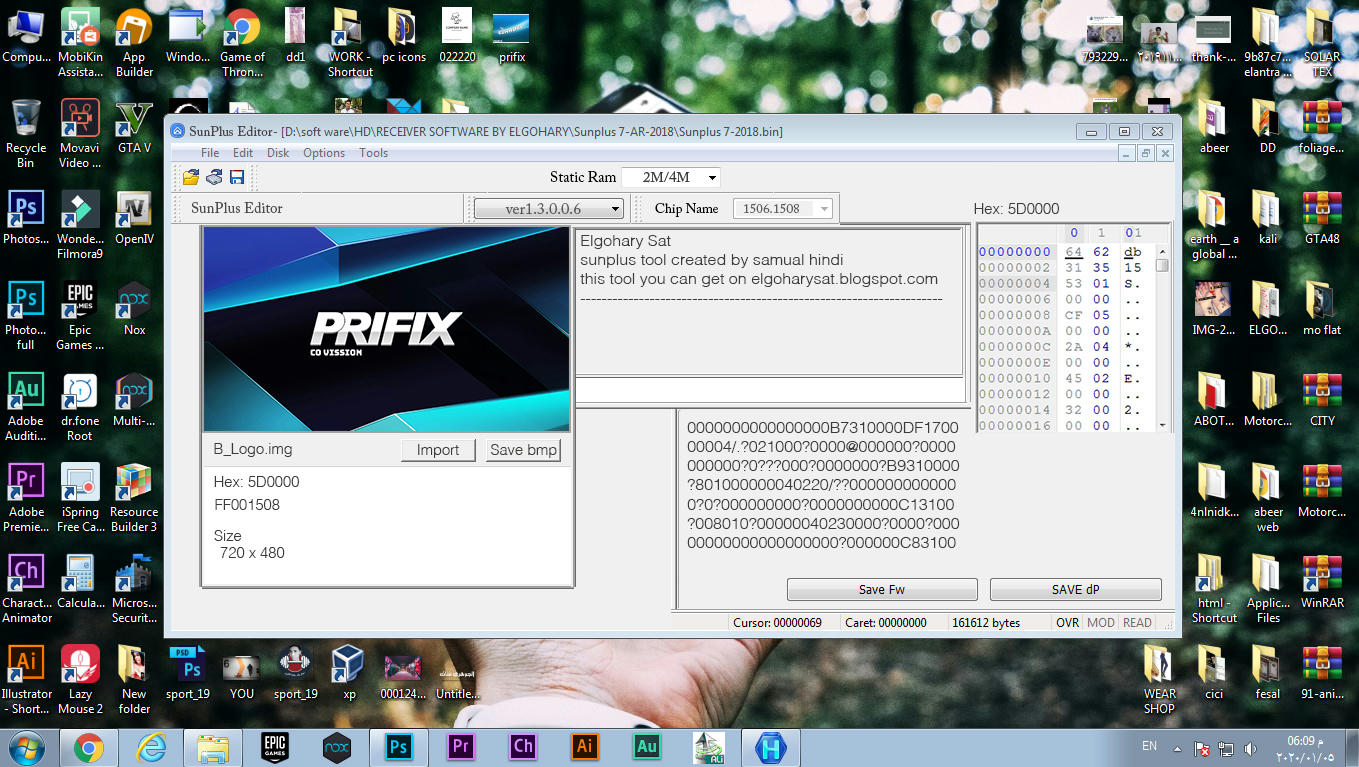Click the 161612 bytes status bar entry
The image size is (1359, 767).
point(986,622)
